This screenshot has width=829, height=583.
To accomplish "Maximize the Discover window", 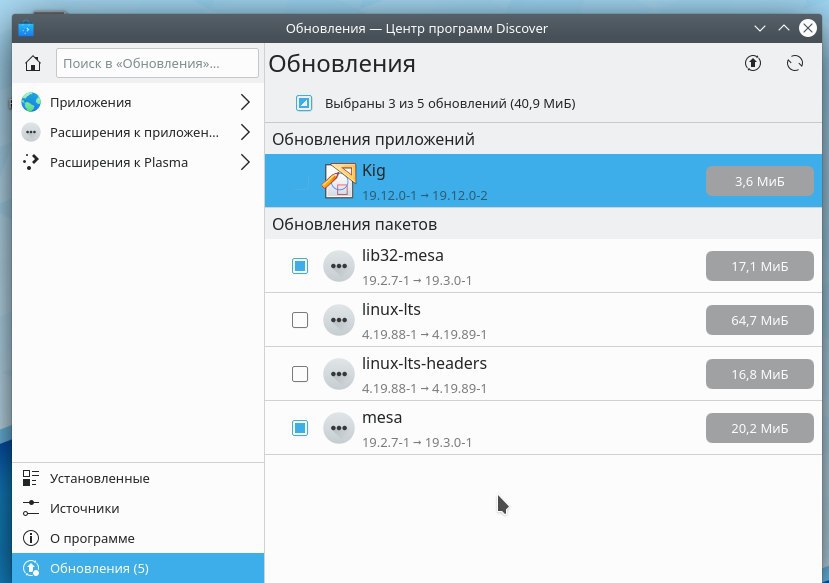I will click(784, 28).
